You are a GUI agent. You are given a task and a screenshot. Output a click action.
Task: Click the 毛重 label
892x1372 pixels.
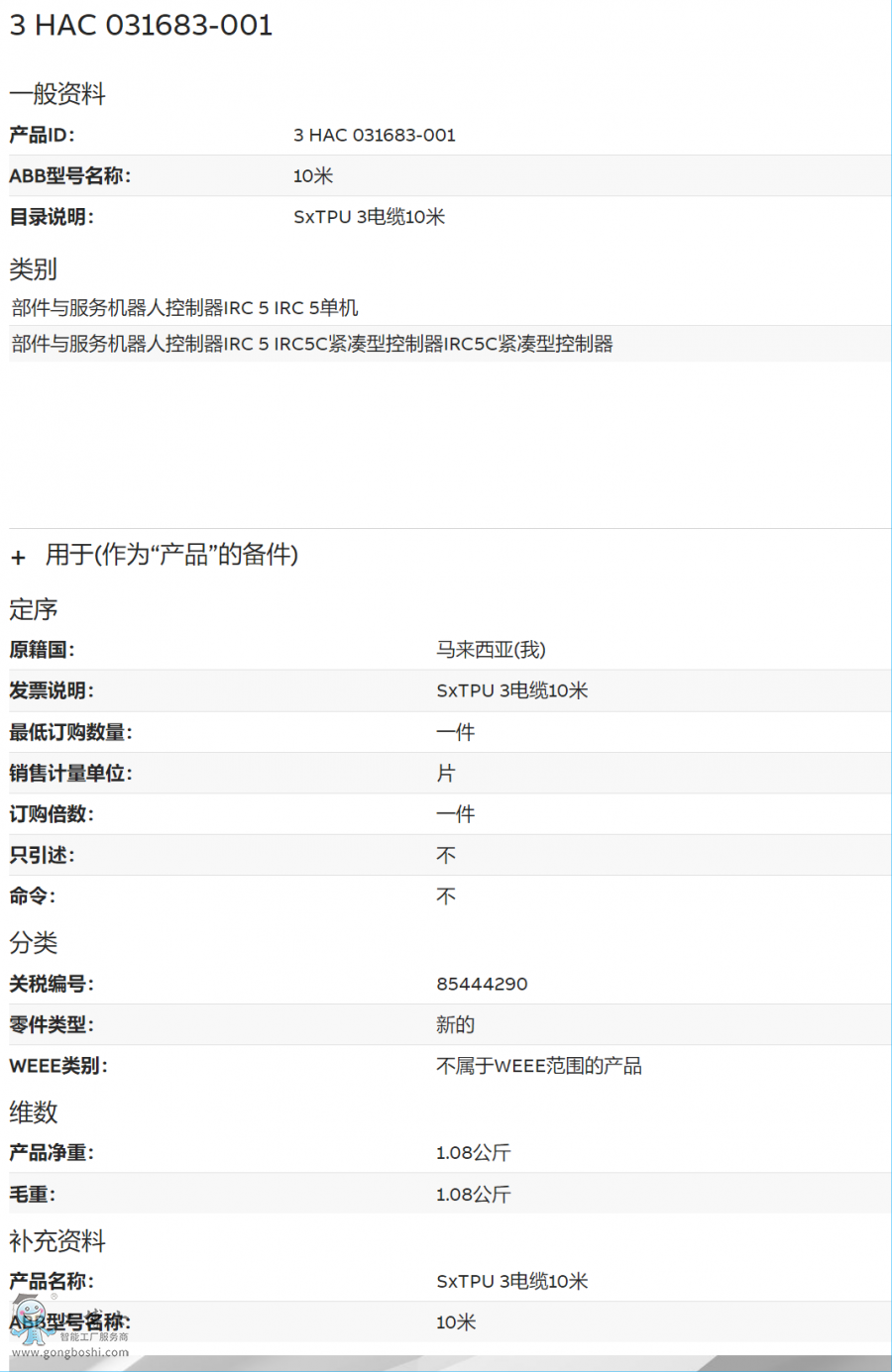tap(32, 1195)
